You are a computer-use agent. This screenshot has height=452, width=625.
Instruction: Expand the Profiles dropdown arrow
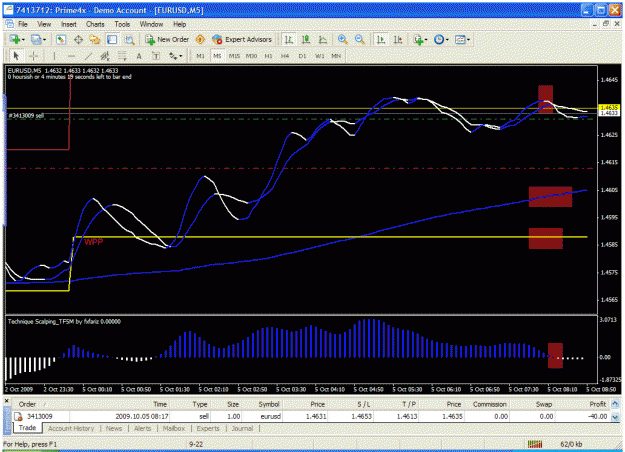(x=44, y=40)
